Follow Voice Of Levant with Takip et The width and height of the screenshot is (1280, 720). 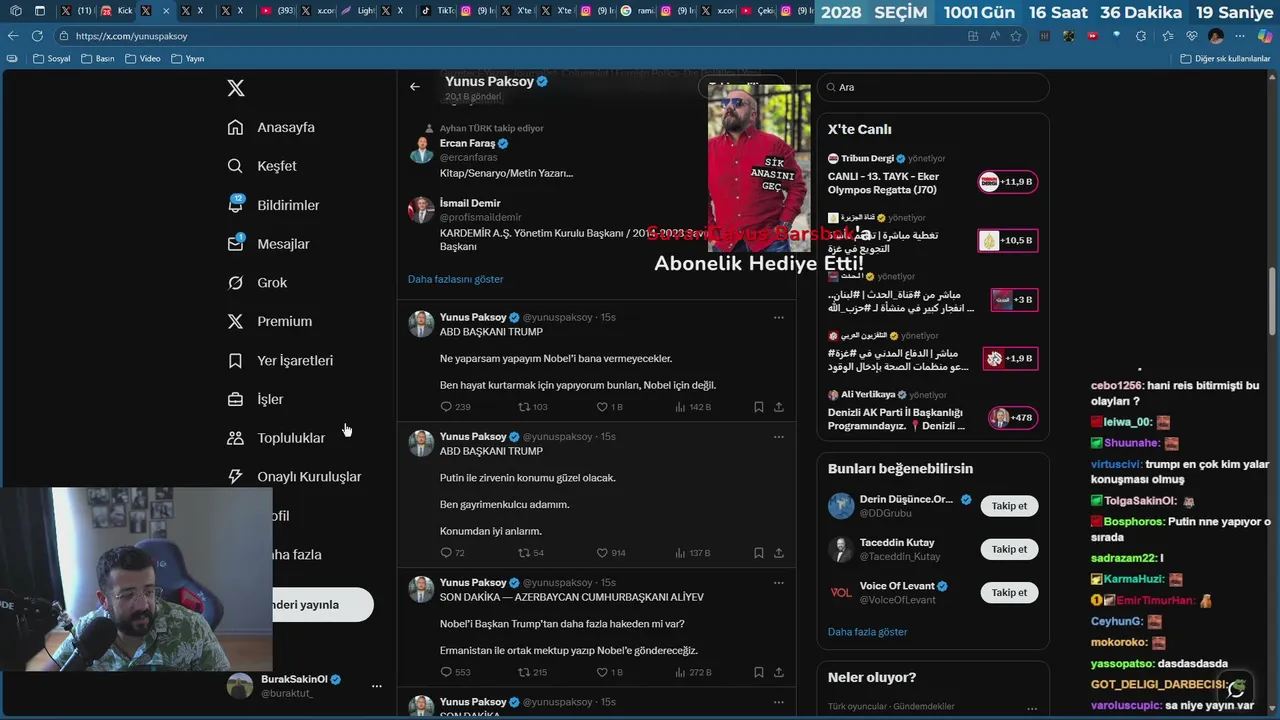coord(1009,593)
